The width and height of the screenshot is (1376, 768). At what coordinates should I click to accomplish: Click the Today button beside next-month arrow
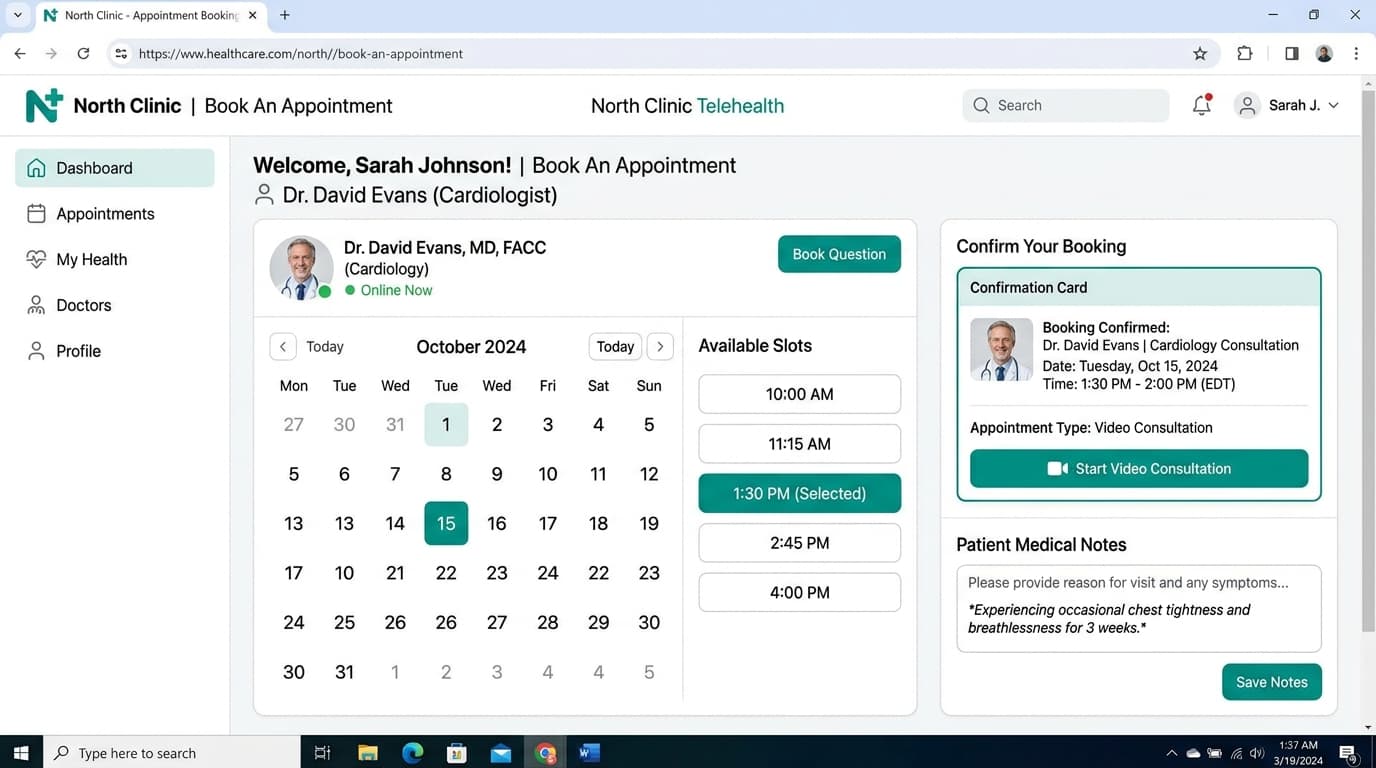(x=615, y=347)
